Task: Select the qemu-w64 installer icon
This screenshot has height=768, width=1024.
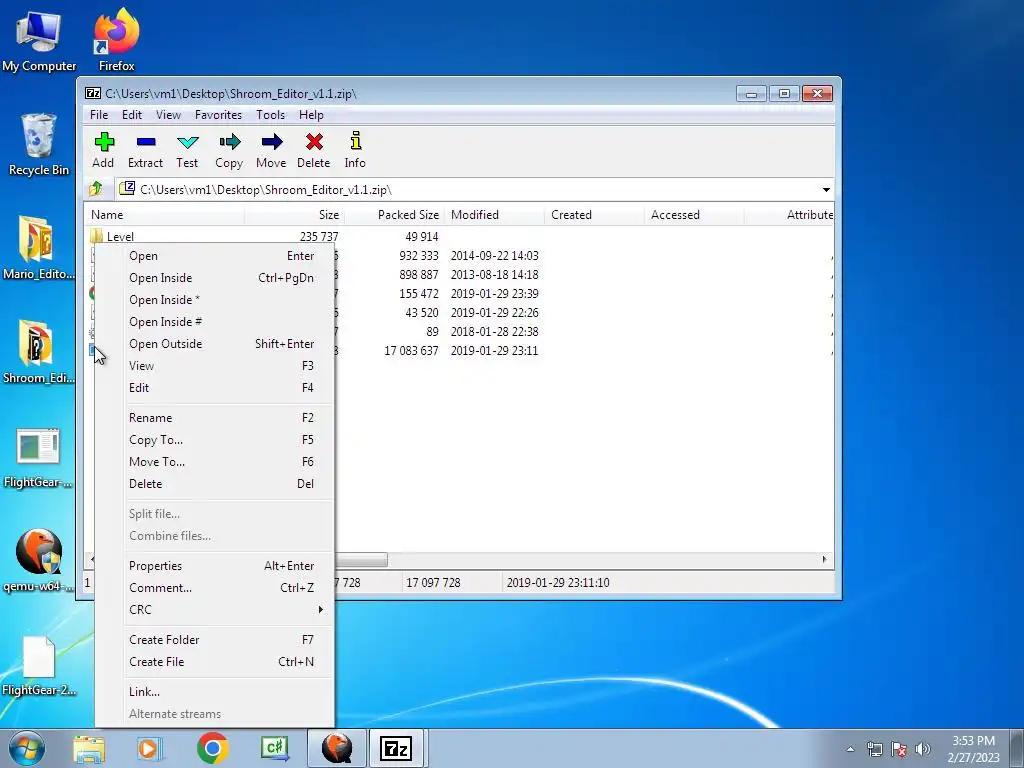Action: pos(38,560)
